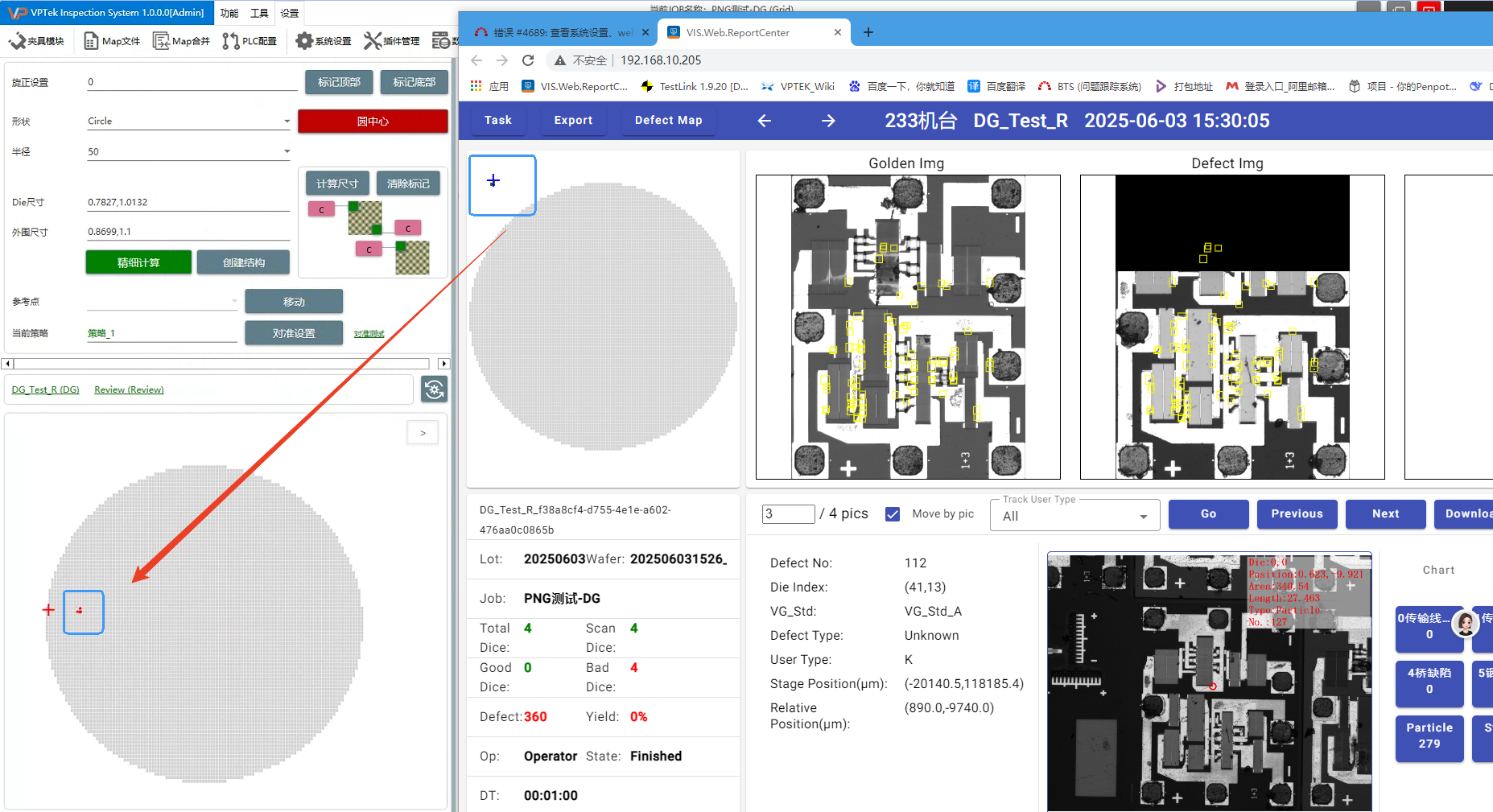The height and width of the screenshot is (812, 1493).
Task: Switch to the VIS.Web.ReportCenter browser tab
Action: [x=755, y=32]
